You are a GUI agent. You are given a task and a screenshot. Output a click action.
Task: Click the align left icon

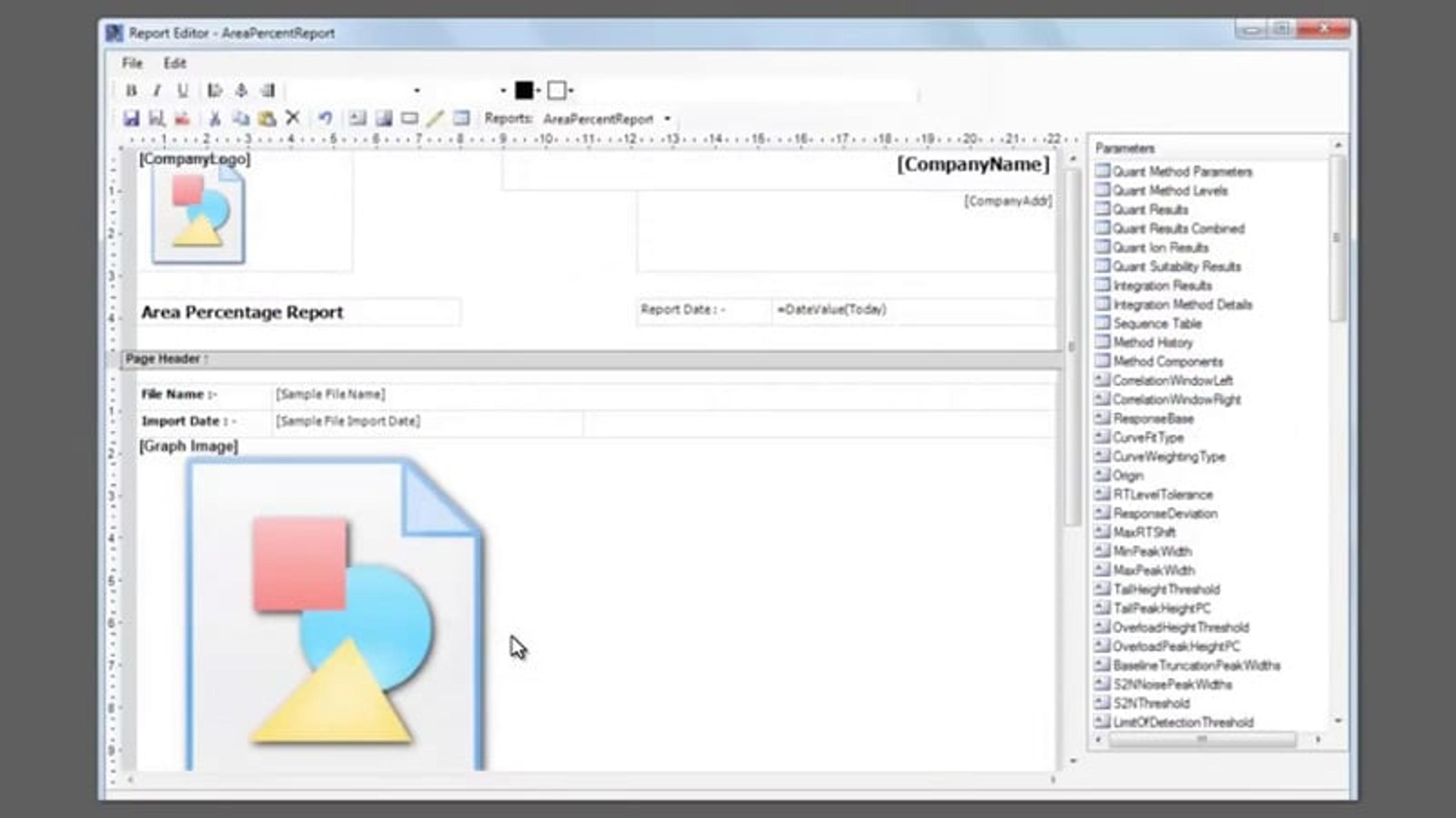point(215,91)
